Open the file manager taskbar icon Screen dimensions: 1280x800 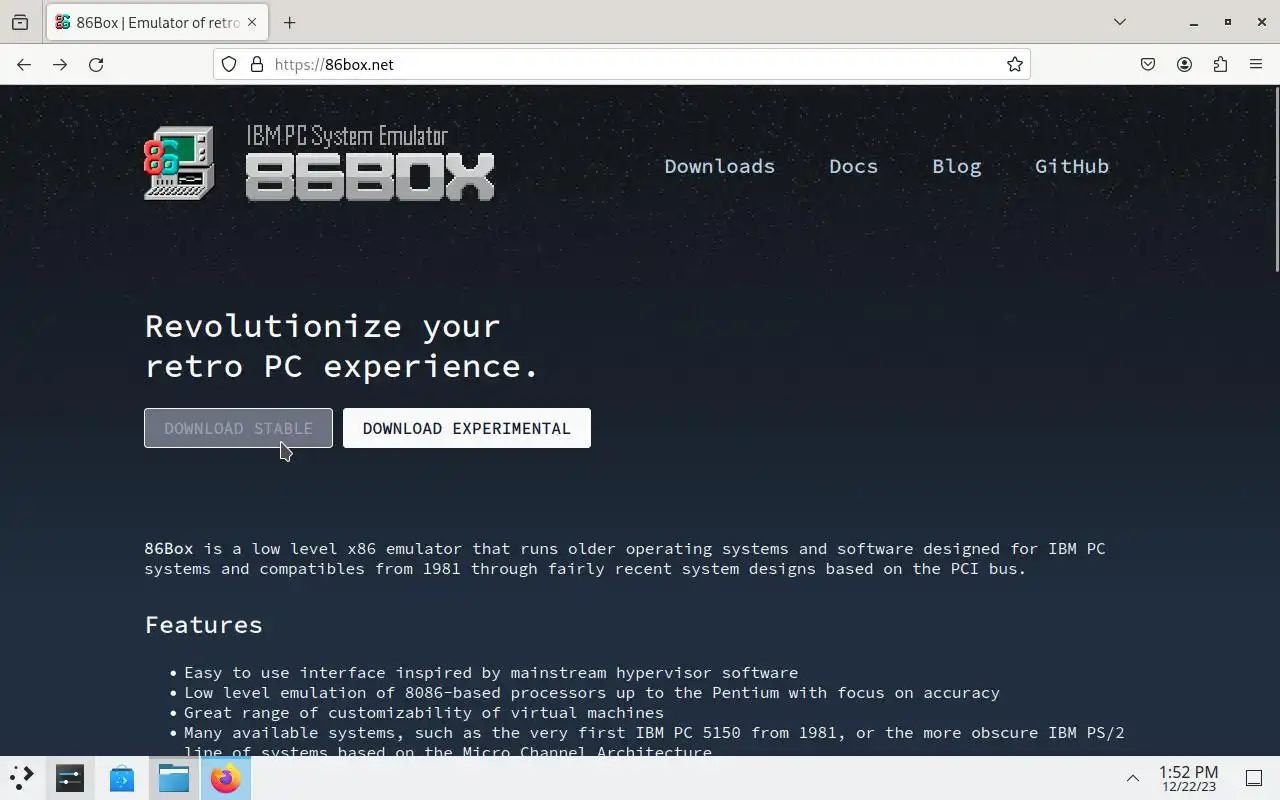[x=174, y=778]
